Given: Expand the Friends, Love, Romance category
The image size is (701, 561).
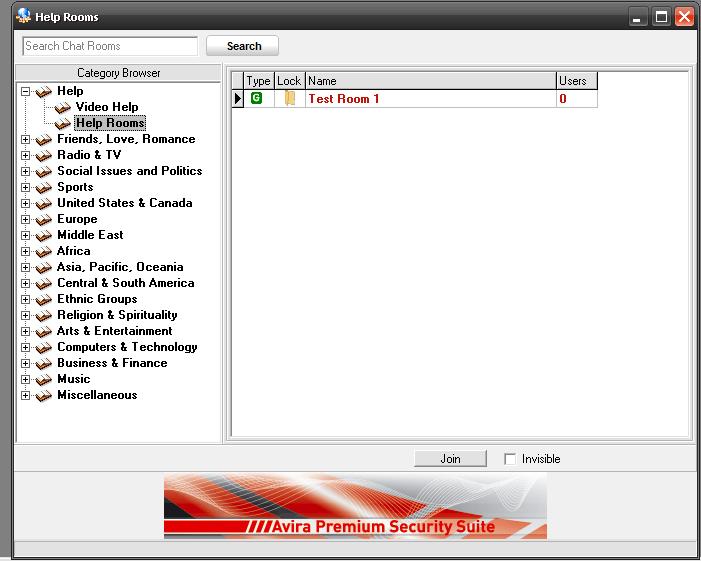Looking at the screenshot, I should click(x=25, y=139).
